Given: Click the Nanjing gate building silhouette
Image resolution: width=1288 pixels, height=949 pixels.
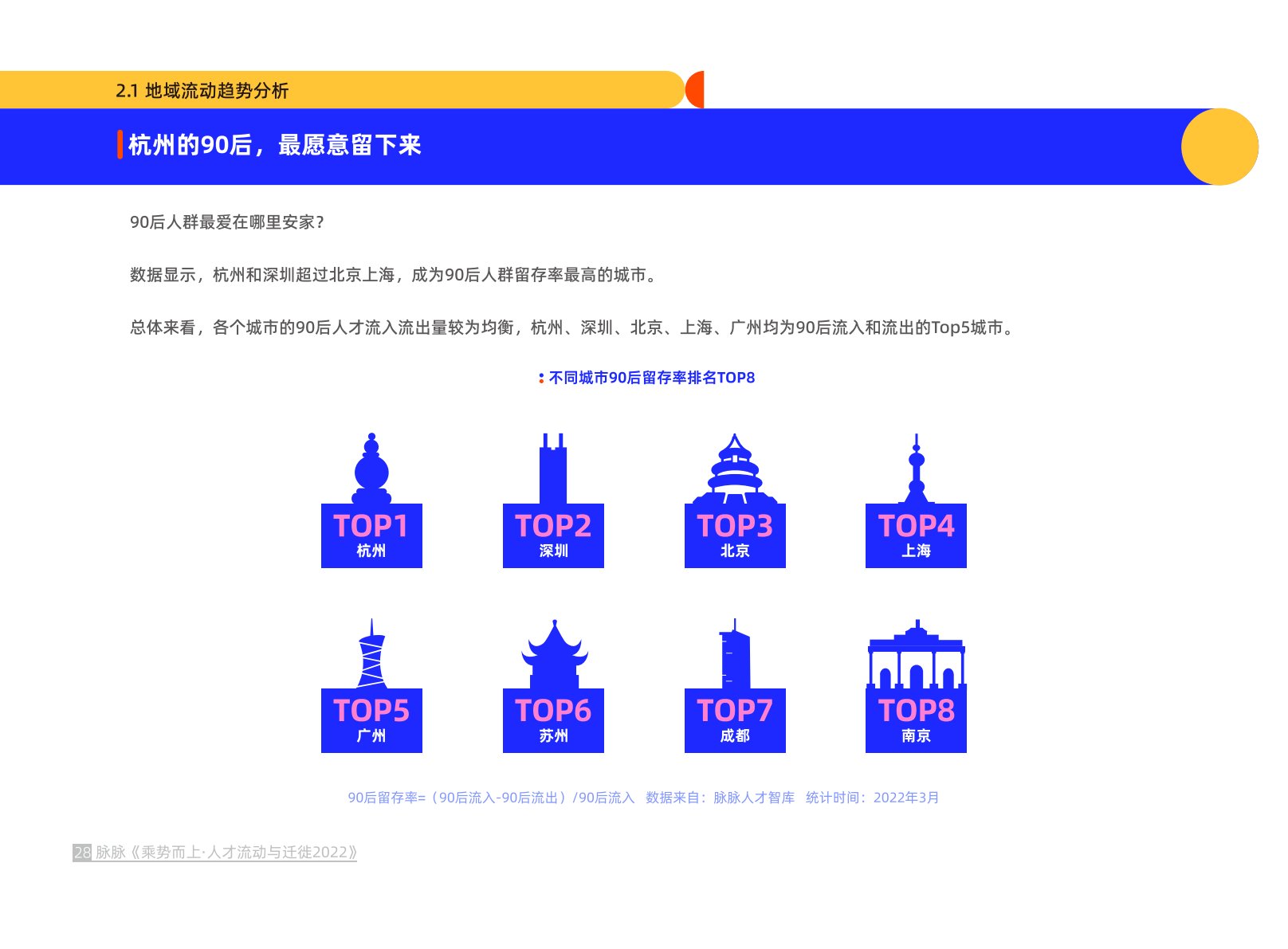Looking at the screenshot, I should (917, 654).
